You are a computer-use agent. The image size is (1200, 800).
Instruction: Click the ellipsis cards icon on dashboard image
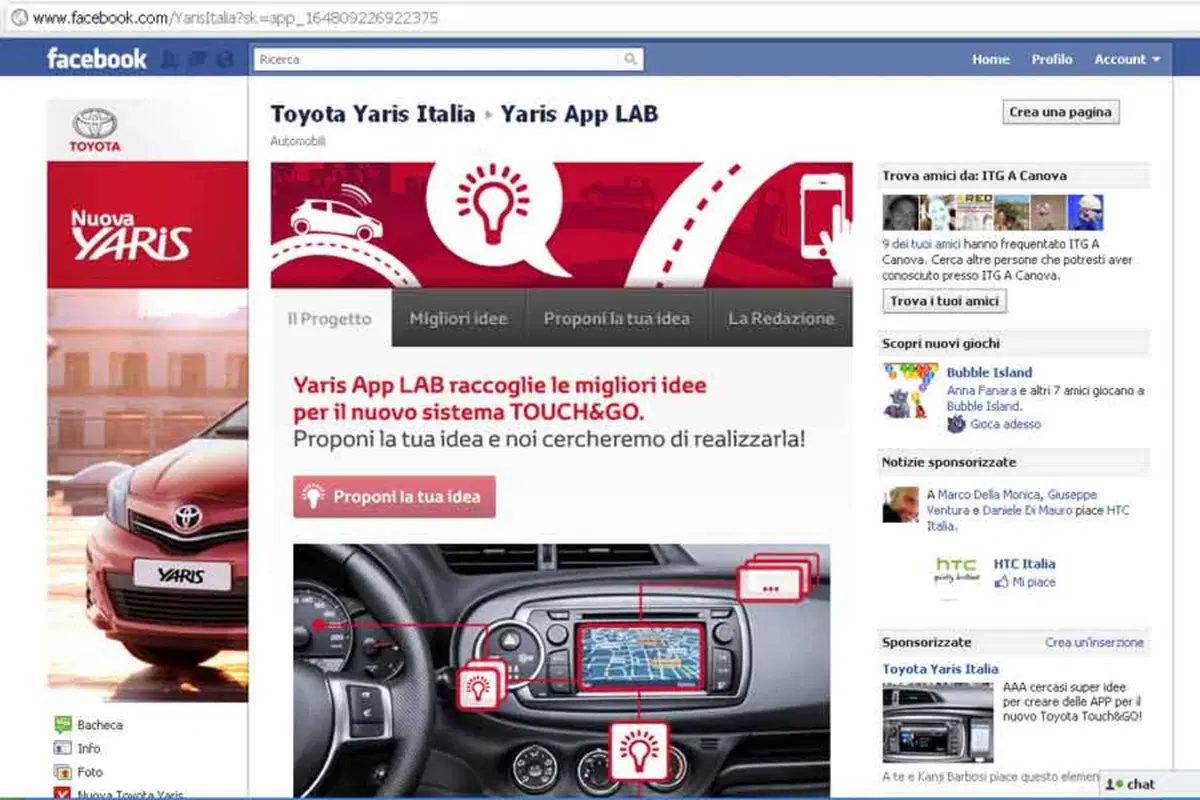coord(775,578)
